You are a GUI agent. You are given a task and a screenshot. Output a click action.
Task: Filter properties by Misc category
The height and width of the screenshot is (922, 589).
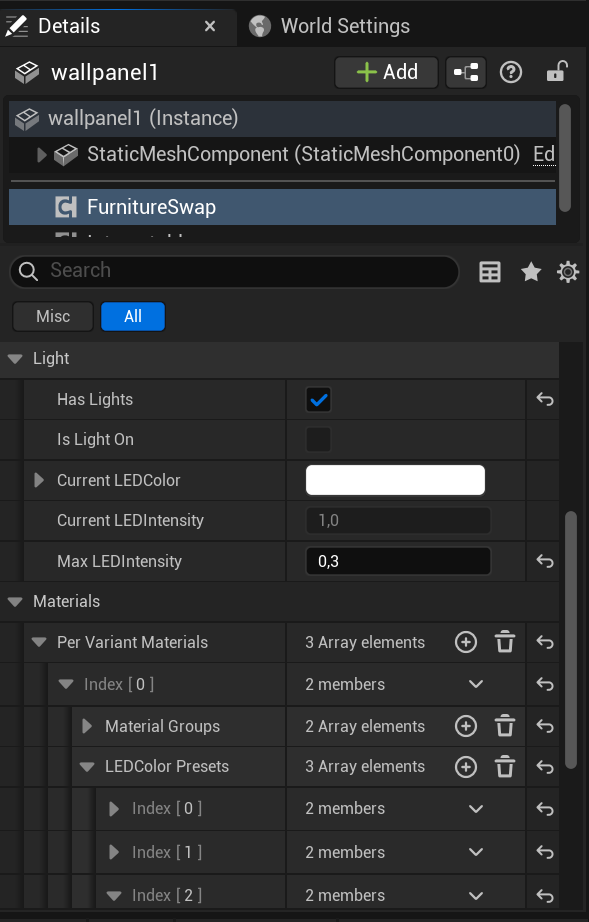pyautogui.click(x=53, y=316)
